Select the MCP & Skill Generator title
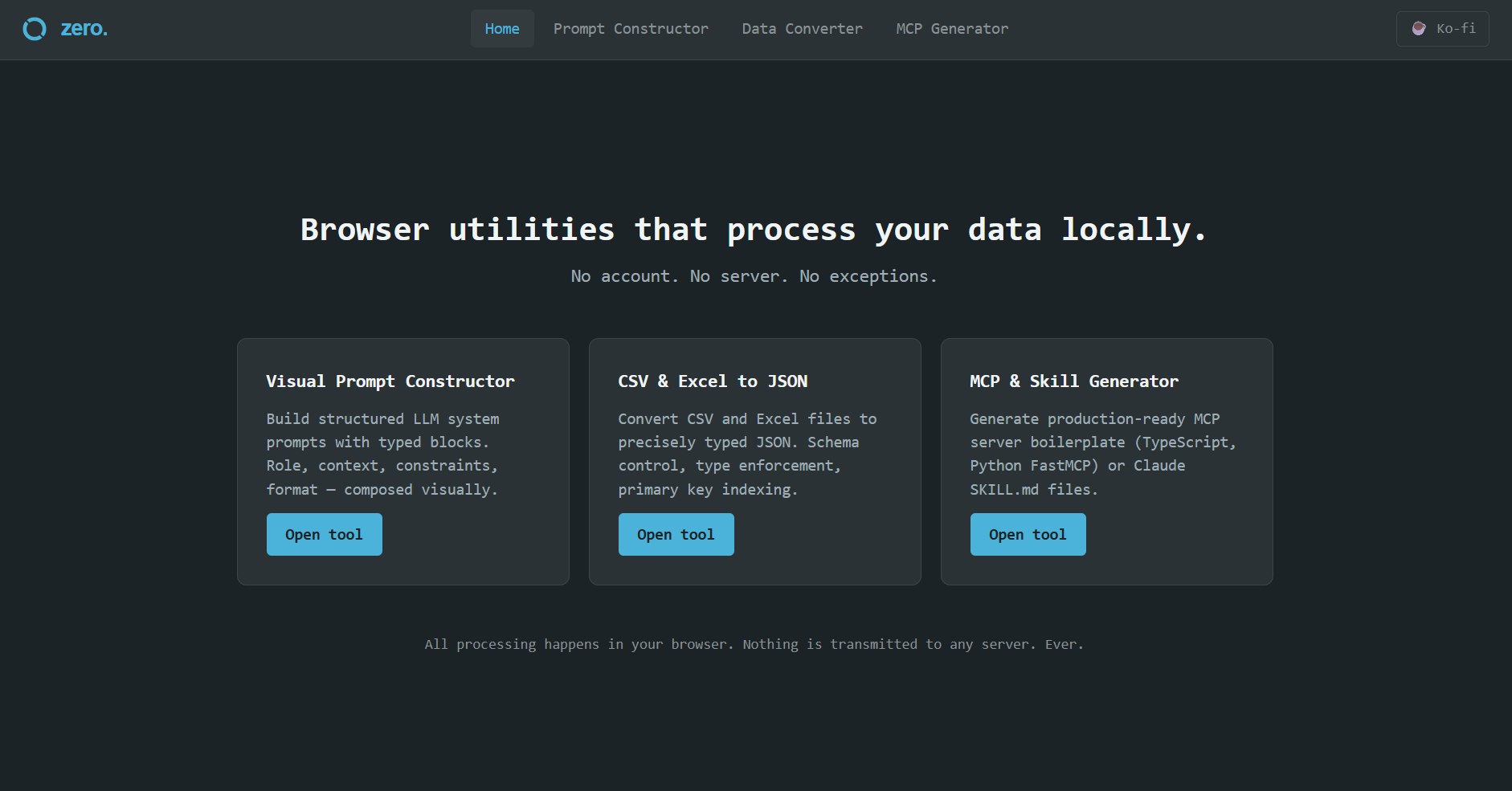1512x791 pixels. (1074, 381)
